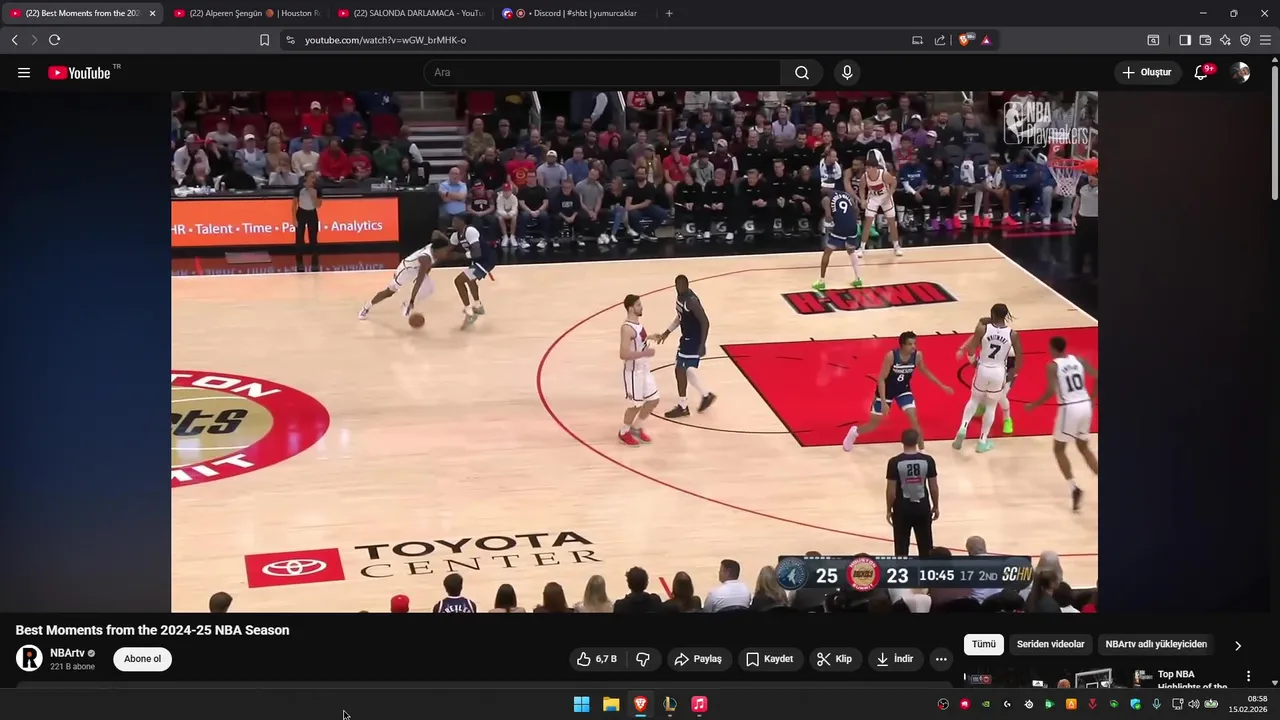Image resolution: width=1280 pixels, height=720 pixels.
Task: Open Brave Rewards triangle icon
Action: (986, 40)
